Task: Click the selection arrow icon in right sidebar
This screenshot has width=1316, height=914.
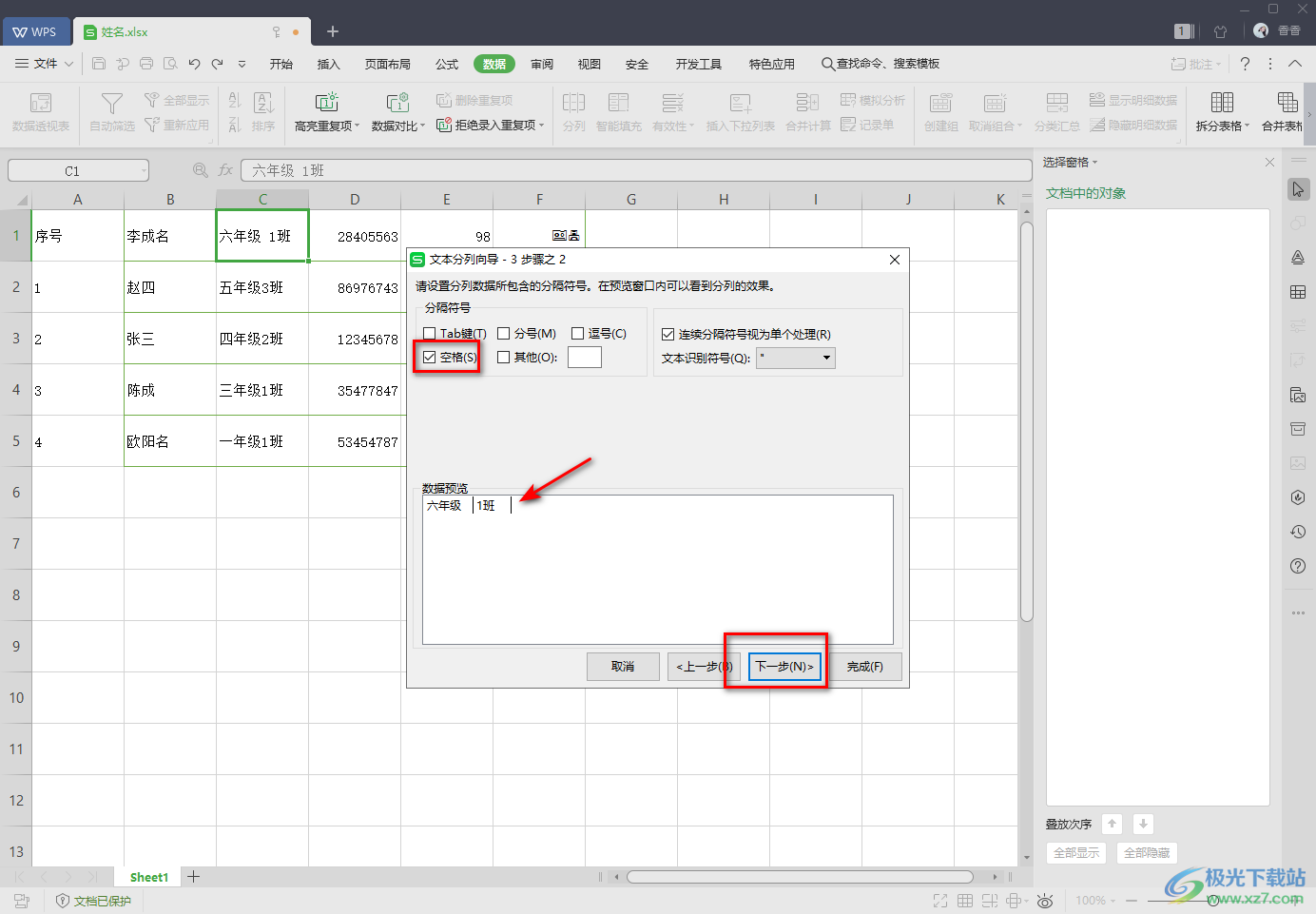Action: pyautogui.click(x=1298, y=189)
